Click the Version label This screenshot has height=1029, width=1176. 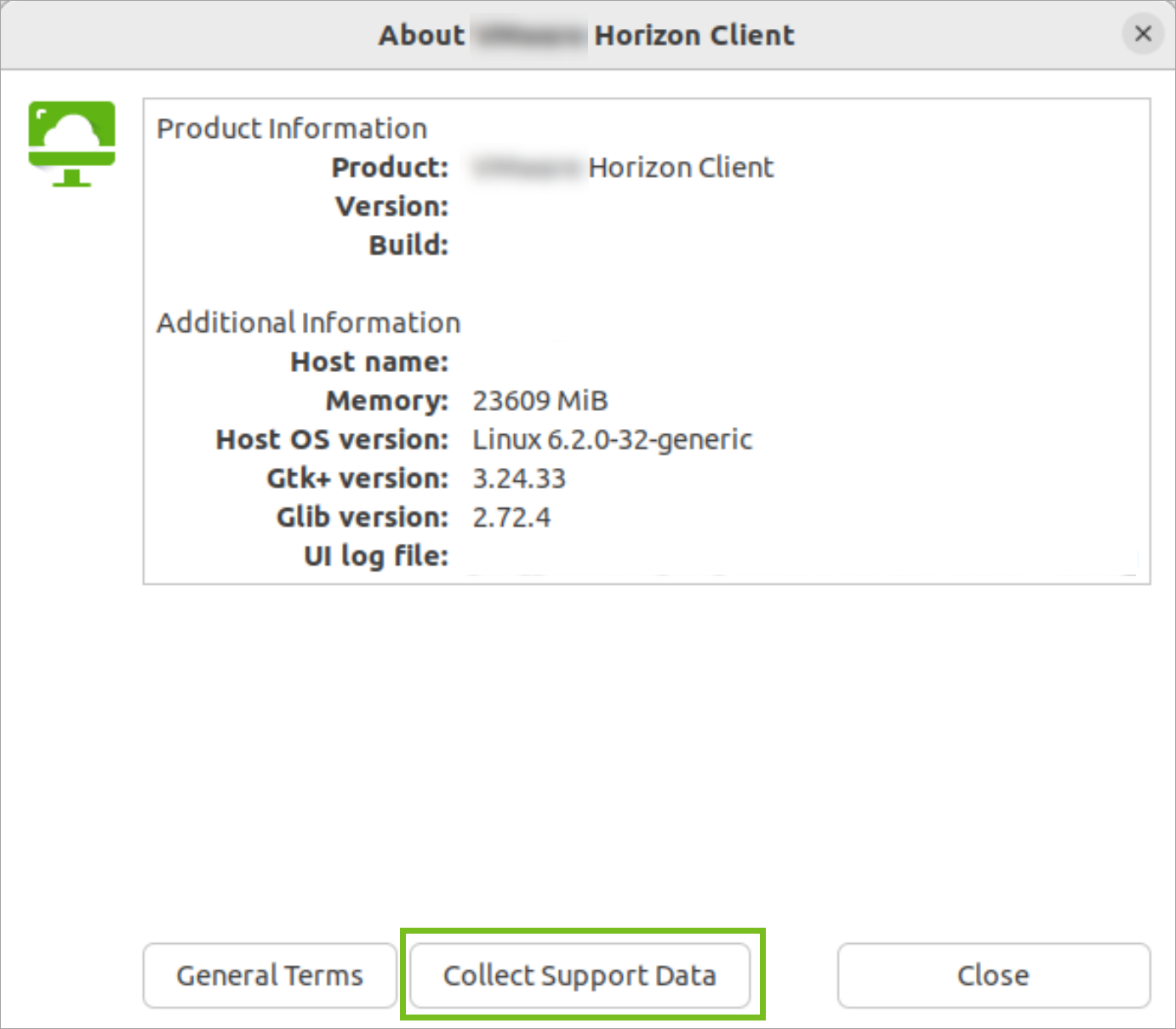coord(392,207)
